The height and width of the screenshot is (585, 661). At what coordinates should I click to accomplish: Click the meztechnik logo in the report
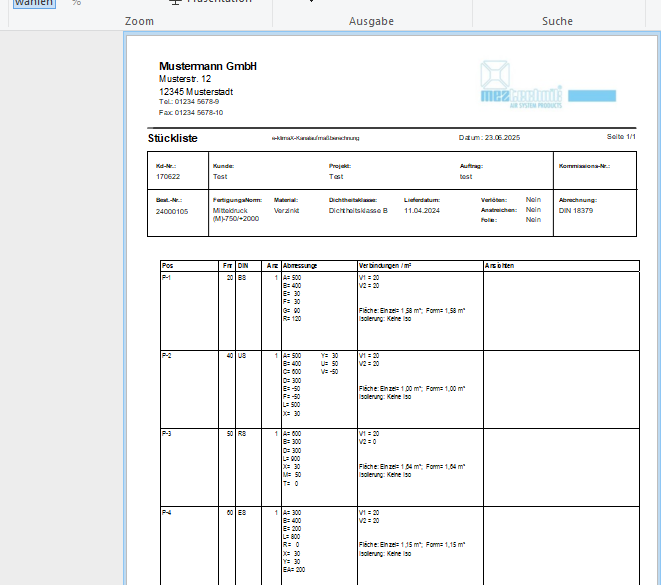548,85
